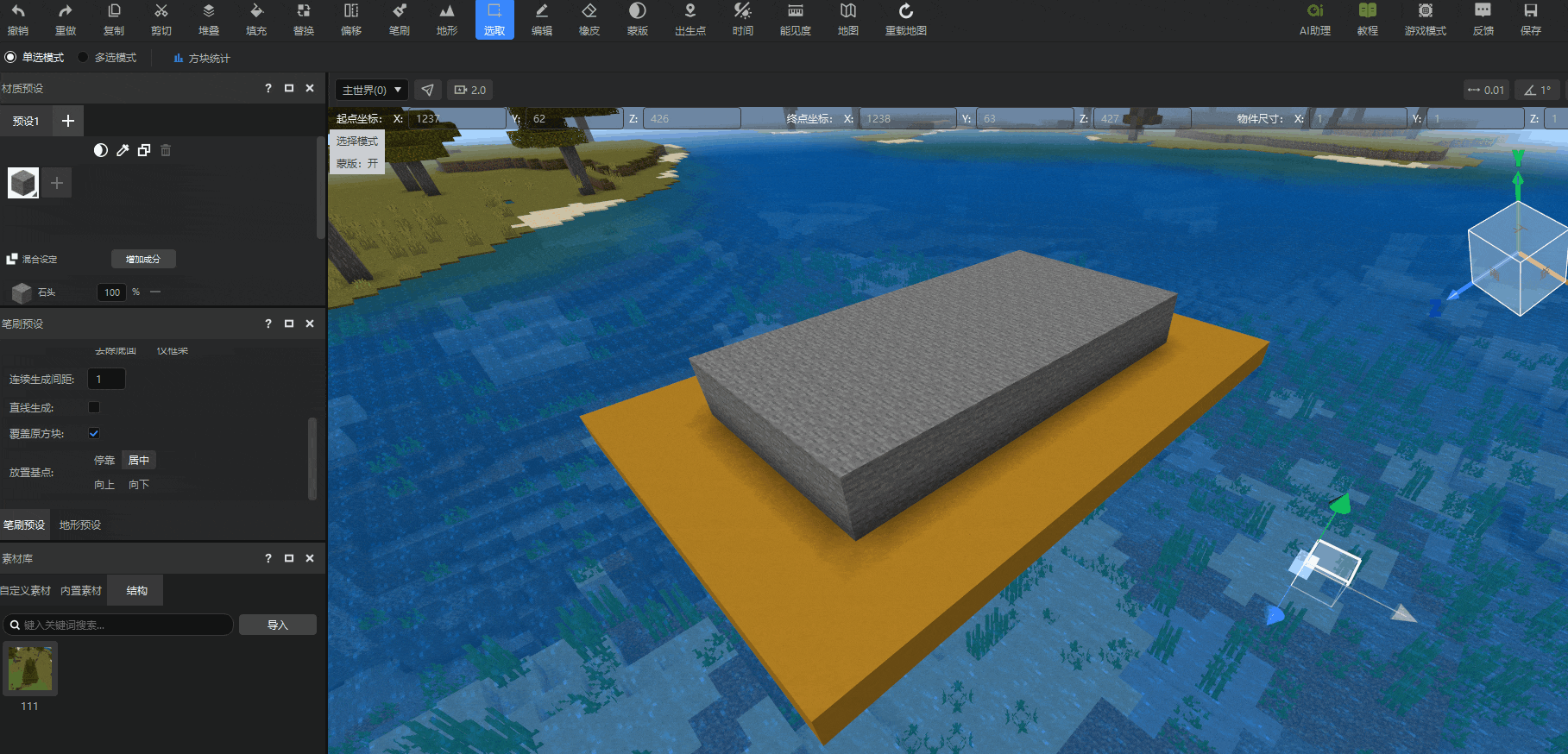
Task: Activate the 地形 terrain tool
Action: tap(447, 20)
